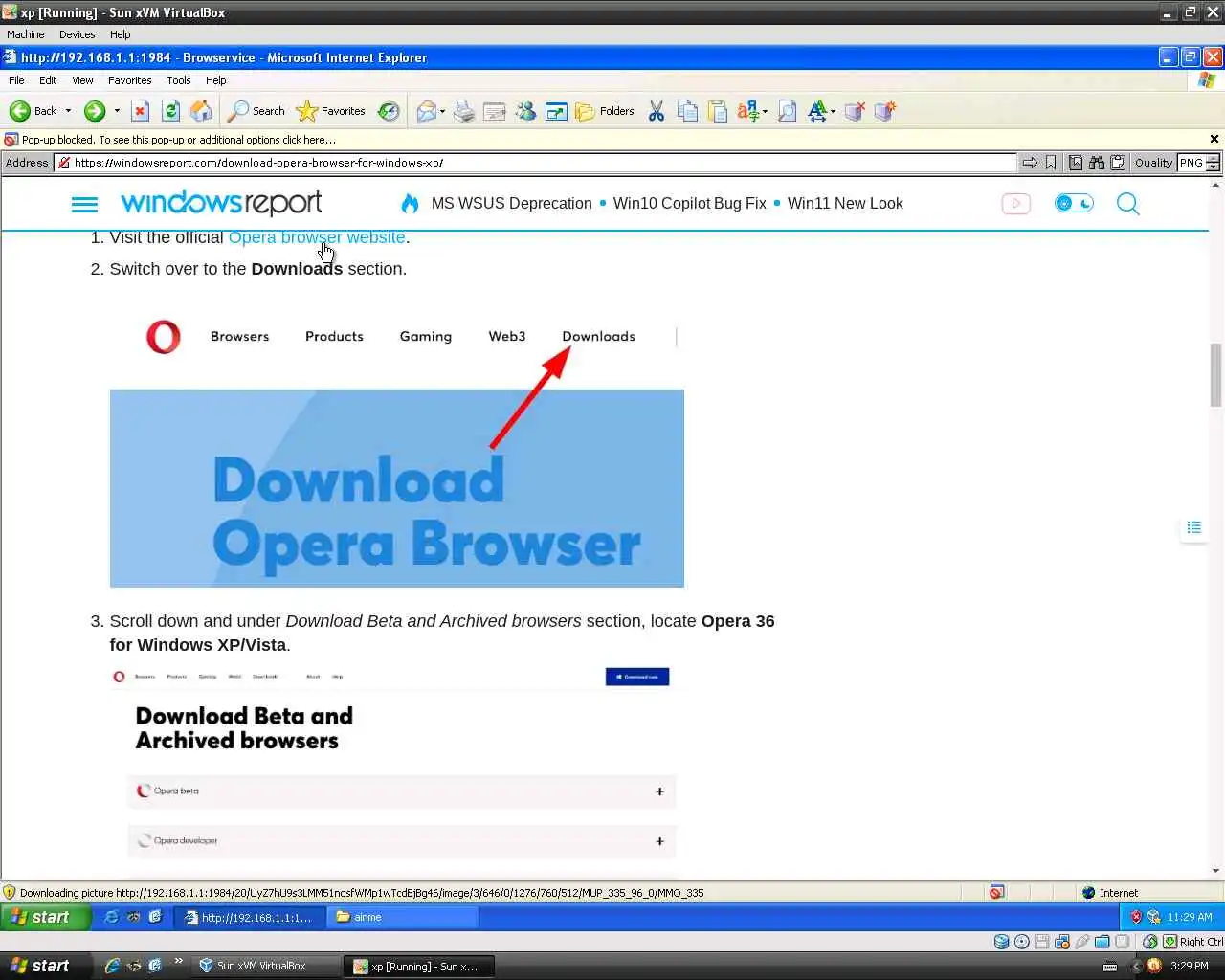Open the Win11 New Look headline
Image resolution: width=1225 pixels, height=980 pixels.
[x=845, y=203]
